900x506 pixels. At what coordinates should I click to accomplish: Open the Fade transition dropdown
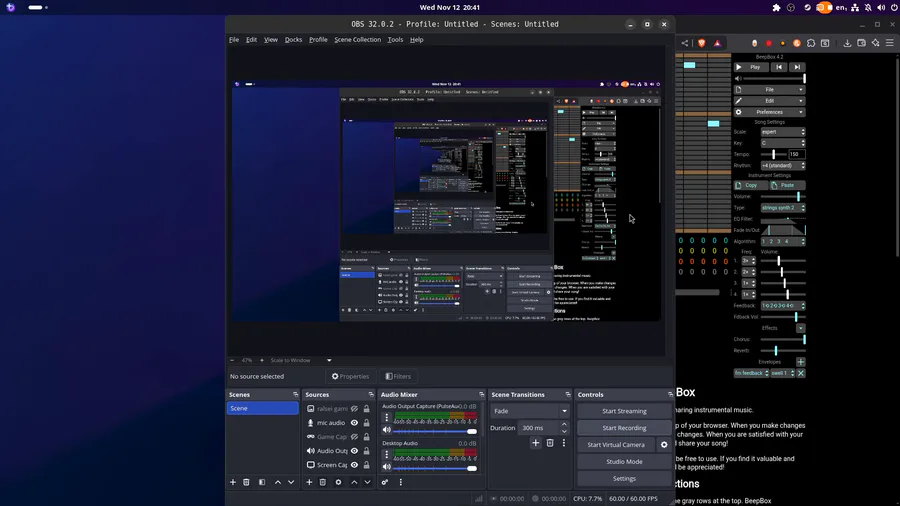tap(530, 411)
